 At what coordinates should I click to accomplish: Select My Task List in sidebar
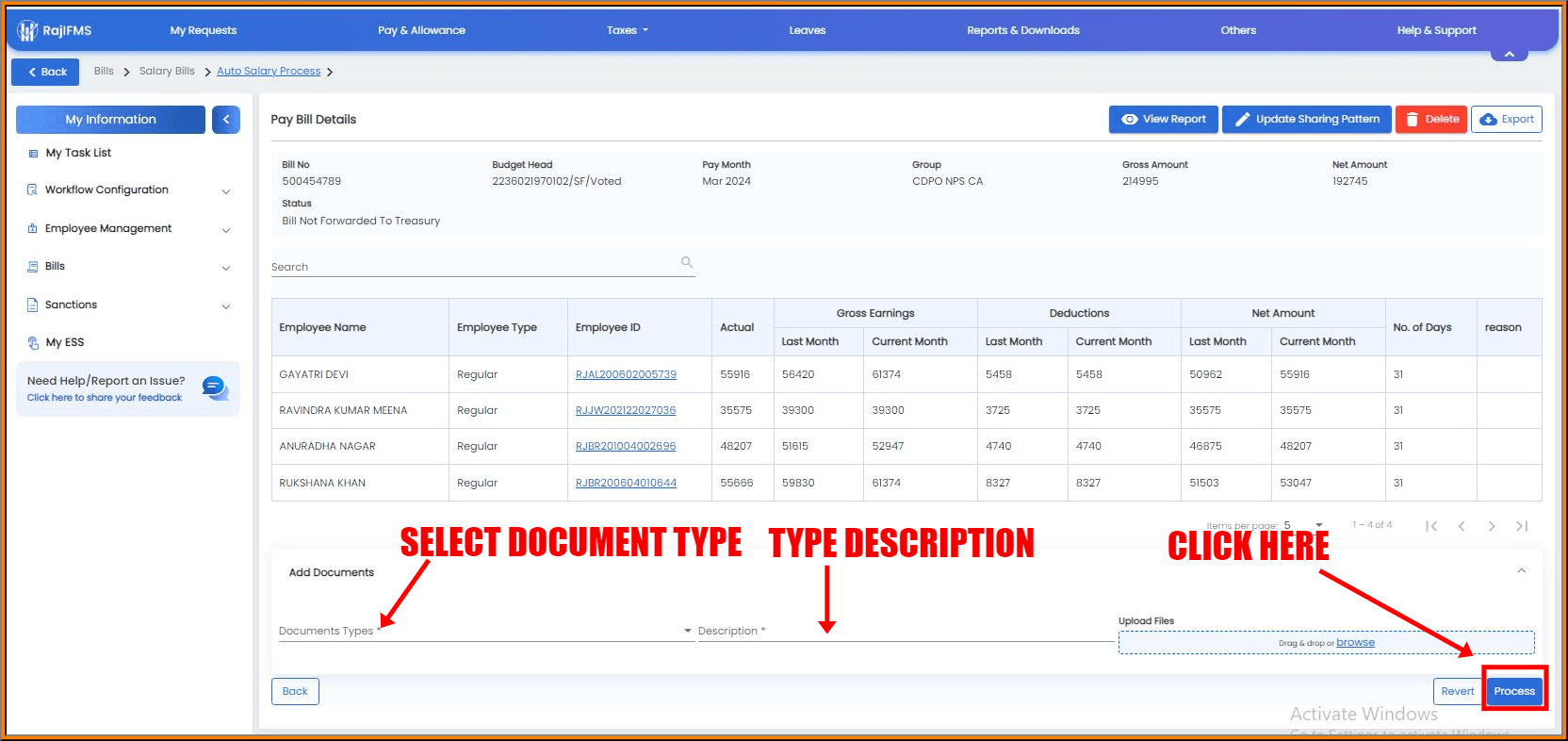coord(78,153)
